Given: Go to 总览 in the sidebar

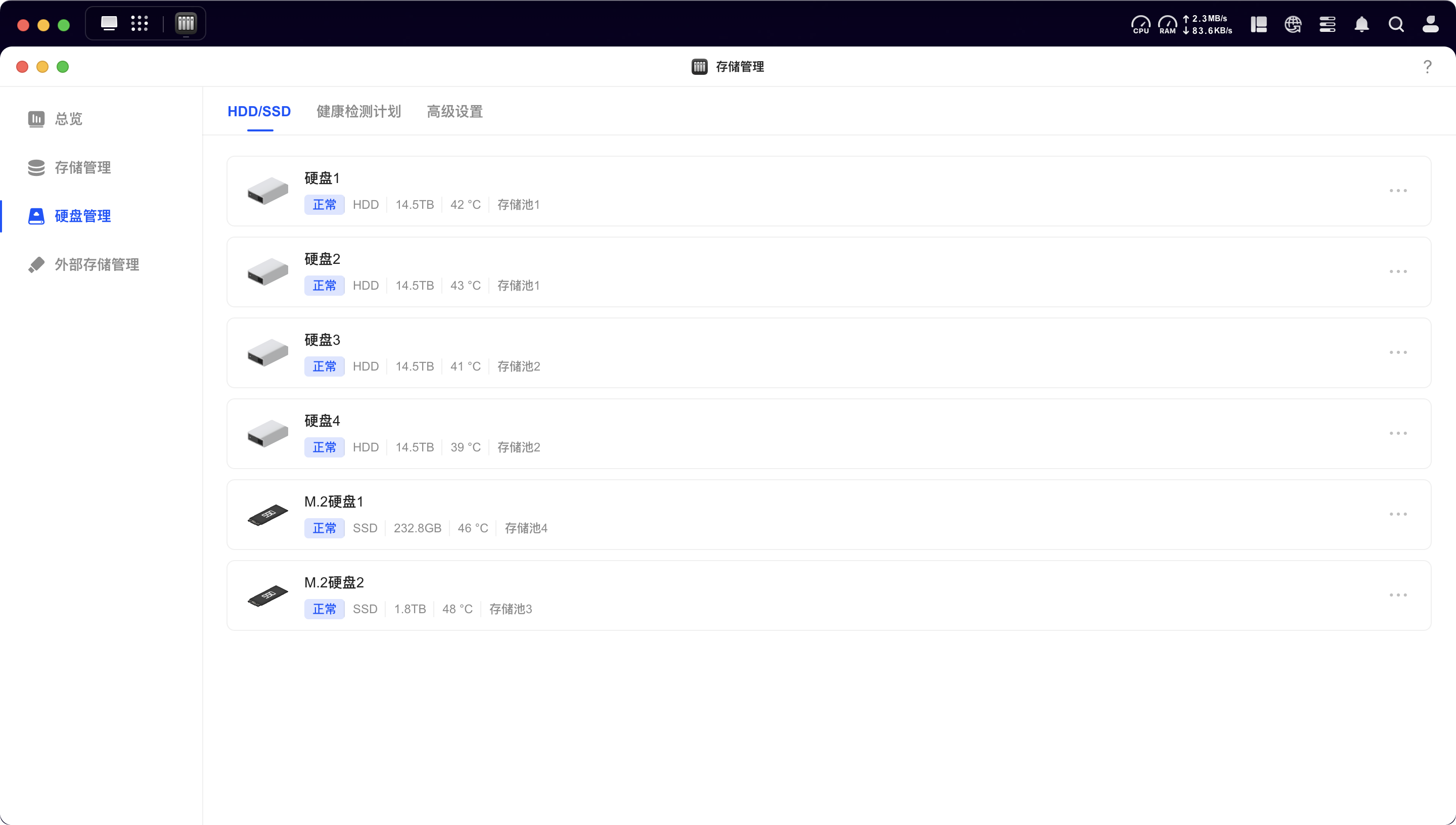Looking at the screenshot, I should click(68, 119).
